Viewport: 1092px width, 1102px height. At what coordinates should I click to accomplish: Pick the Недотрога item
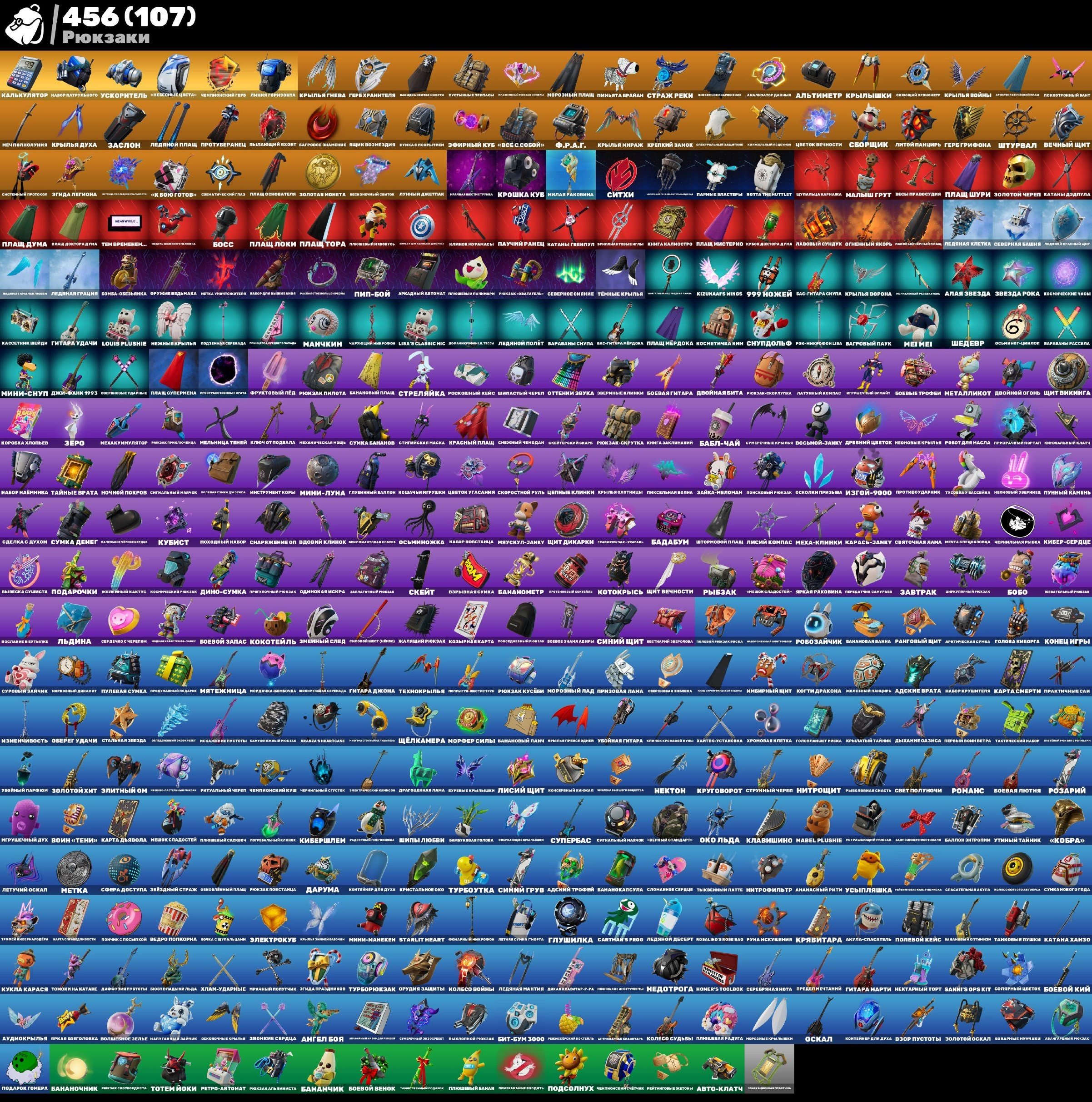click(x=669, y=969)
